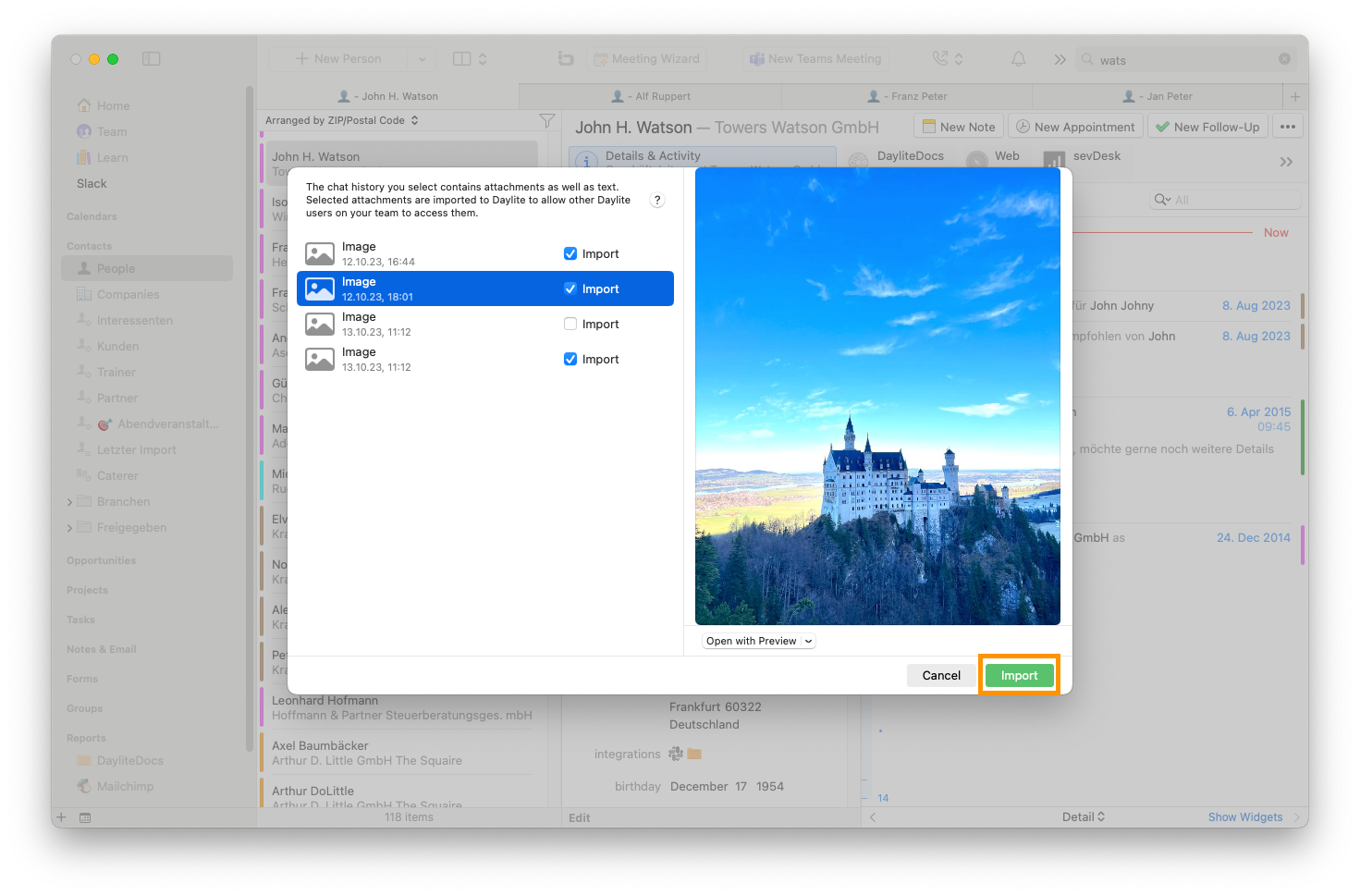Select People in Contacts sidebar
The width and height of the screenshot is (1360, 896).
click(x=147, y=268)
